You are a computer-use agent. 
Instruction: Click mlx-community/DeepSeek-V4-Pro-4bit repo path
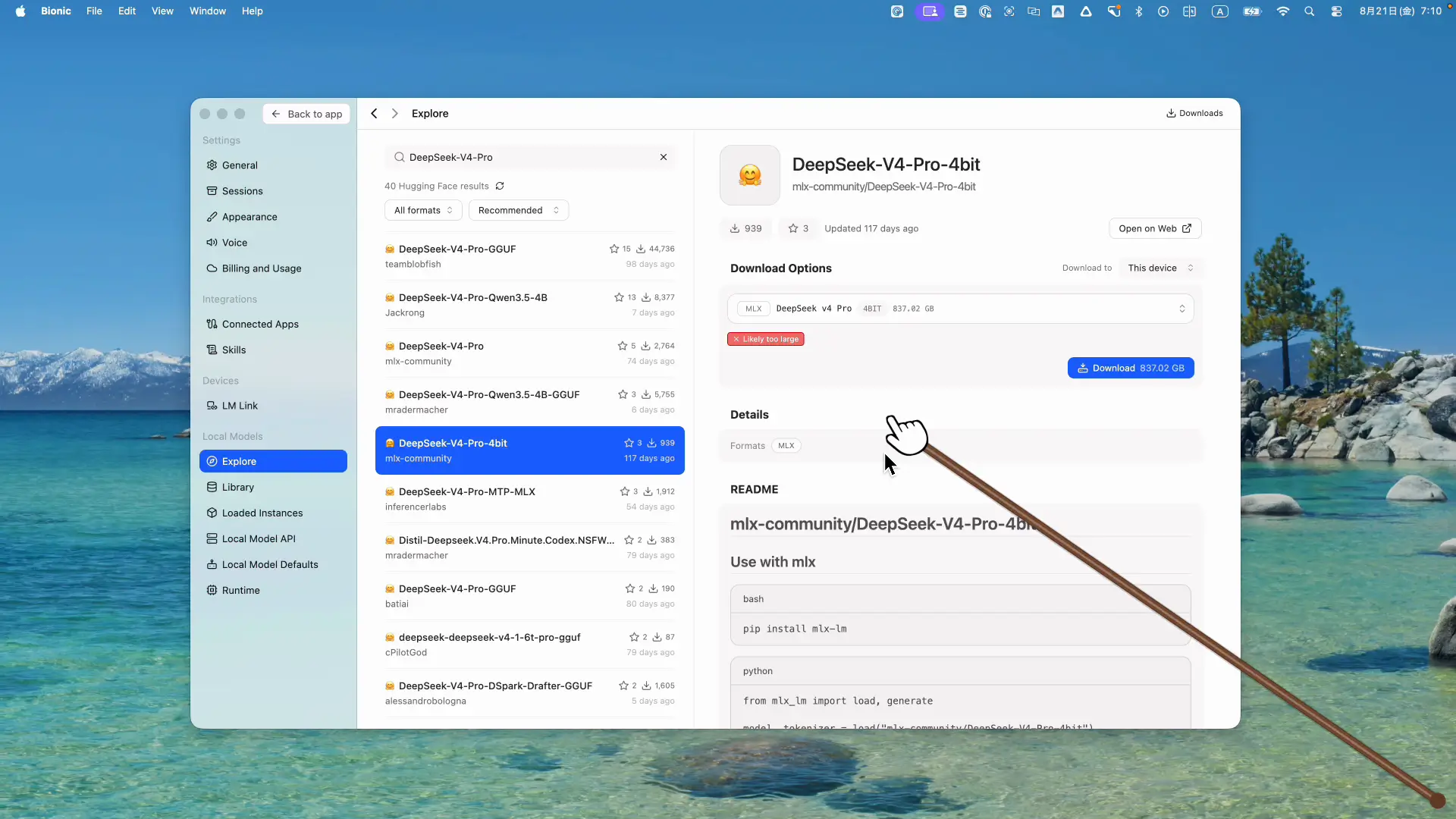tap(883, 187)
